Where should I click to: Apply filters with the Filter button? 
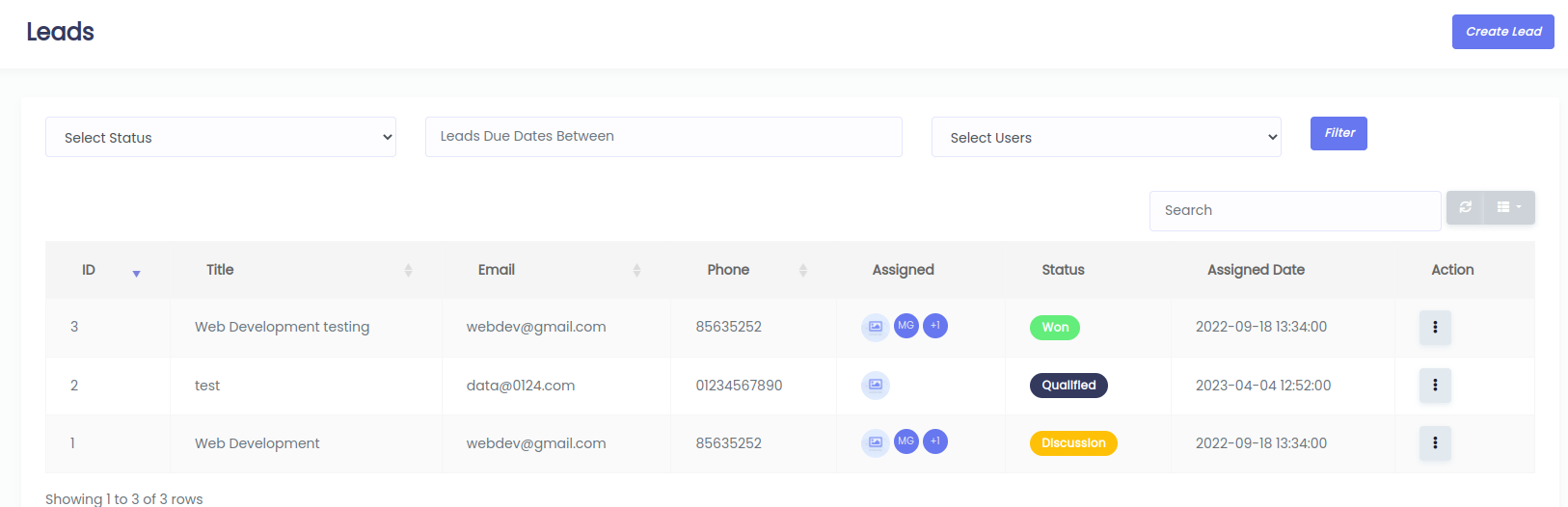pos(1338,133)
